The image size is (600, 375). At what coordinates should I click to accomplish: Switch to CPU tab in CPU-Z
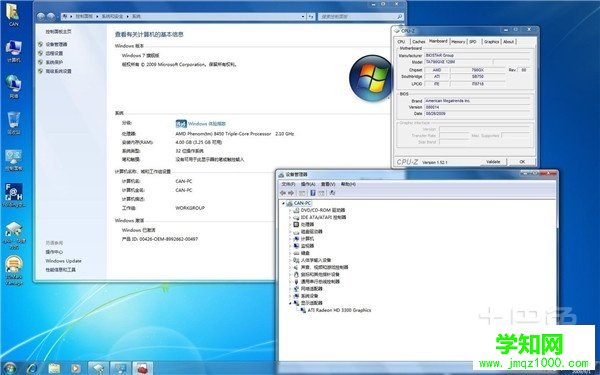401,42
